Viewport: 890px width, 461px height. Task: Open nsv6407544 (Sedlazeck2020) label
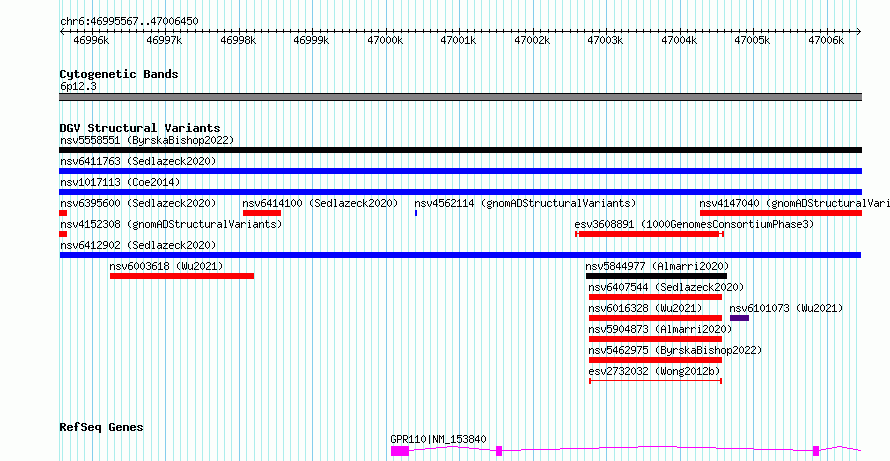point(666,287)
